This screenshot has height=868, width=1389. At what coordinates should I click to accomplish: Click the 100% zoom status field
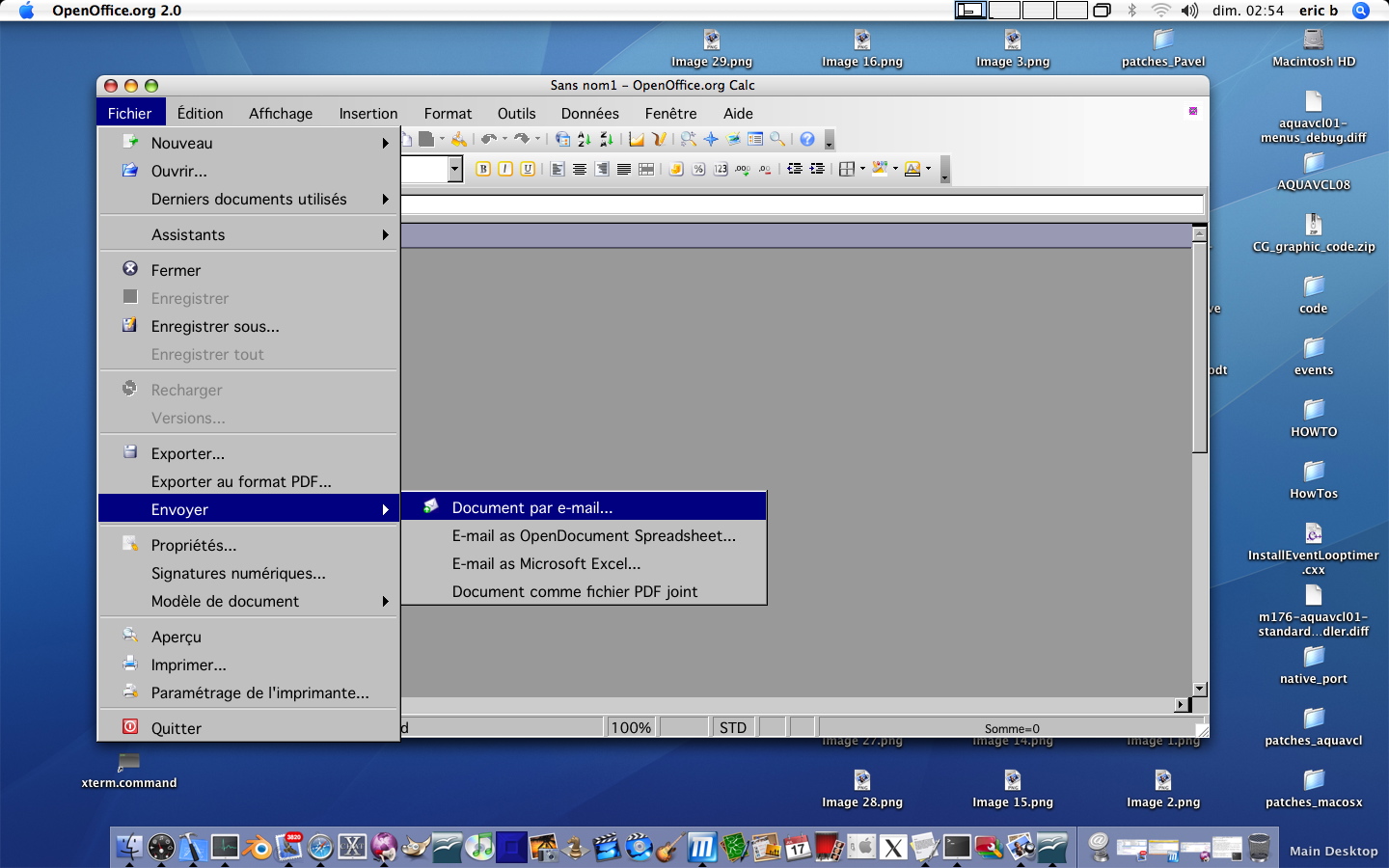click(631, 727)
